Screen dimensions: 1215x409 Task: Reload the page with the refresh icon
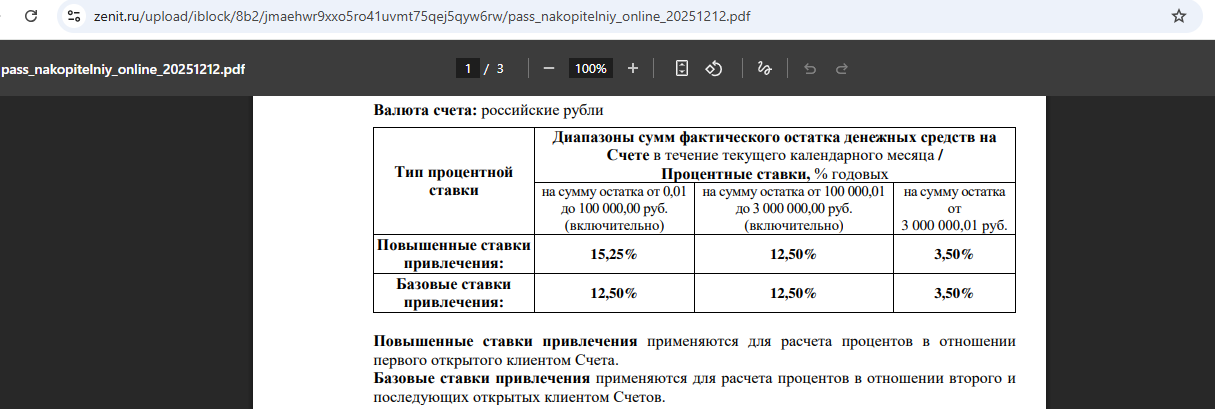point(31,17)
